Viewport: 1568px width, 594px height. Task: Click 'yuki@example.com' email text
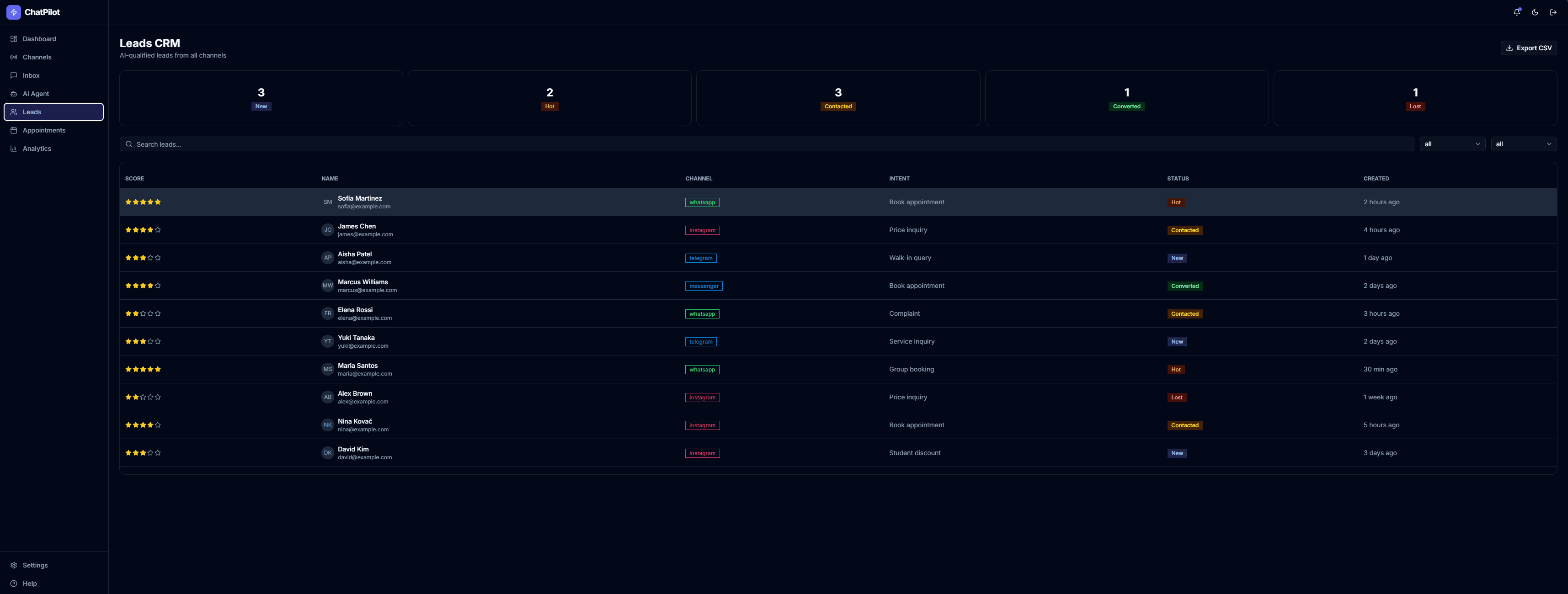[x=363, y=346]
